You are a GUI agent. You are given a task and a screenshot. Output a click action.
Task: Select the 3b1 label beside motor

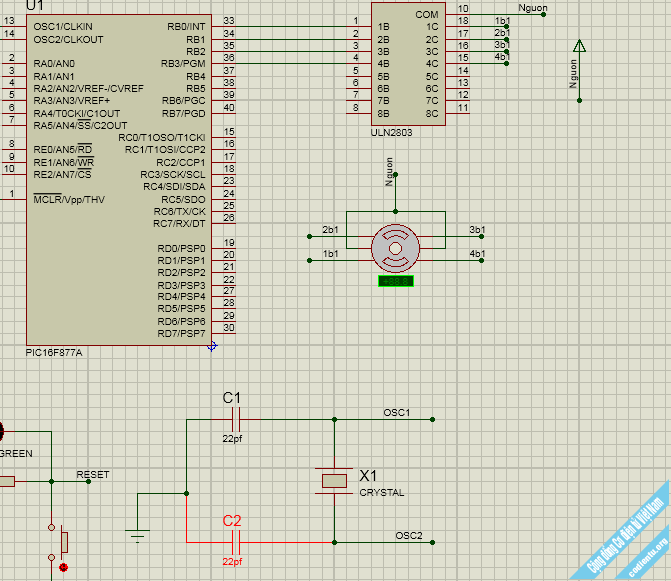tap(476, 230)
